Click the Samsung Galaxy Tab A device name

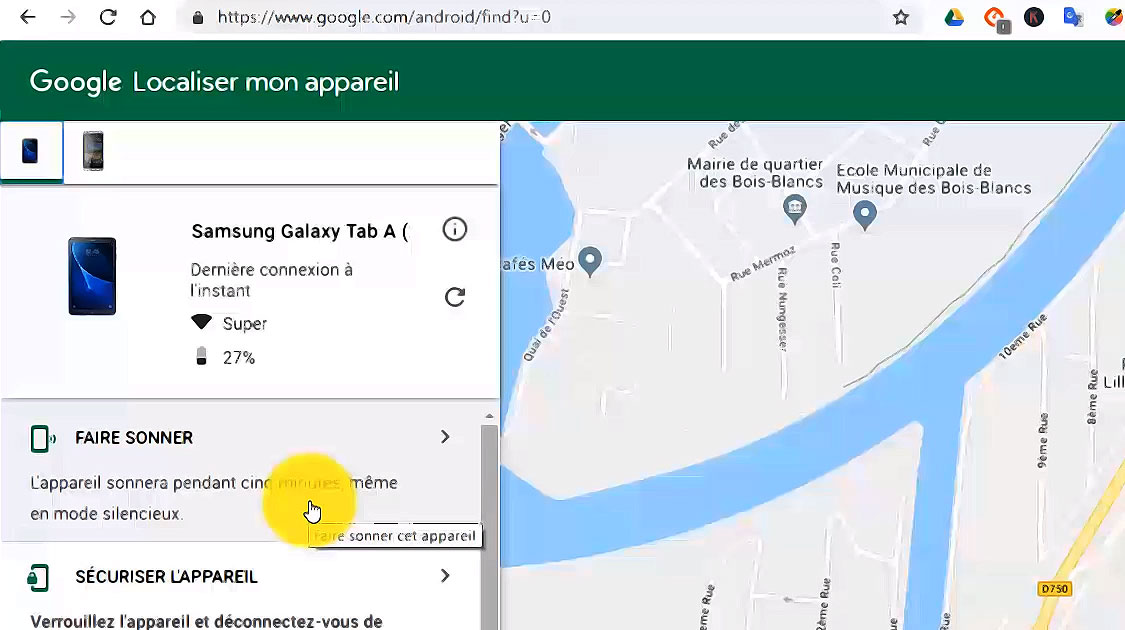299,231
